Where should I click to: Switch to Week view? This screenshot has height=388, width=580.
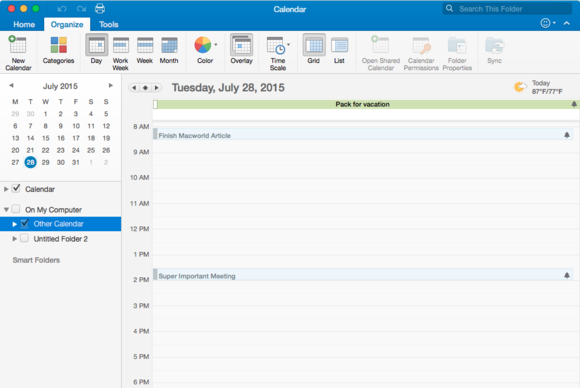click(145, 50)
